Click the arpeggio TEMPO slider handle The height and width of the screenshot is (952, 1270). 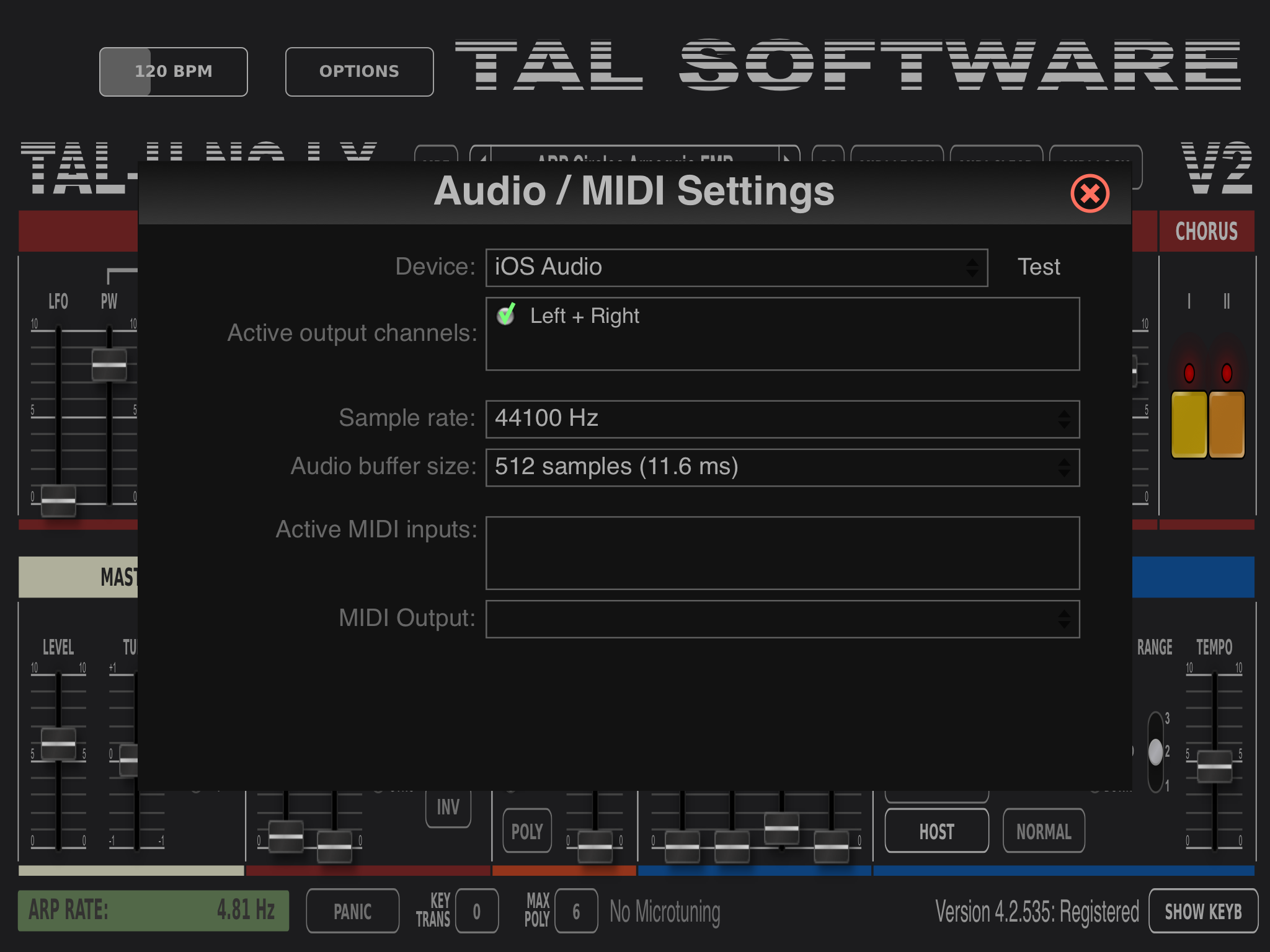click(x=1214, y=766)
